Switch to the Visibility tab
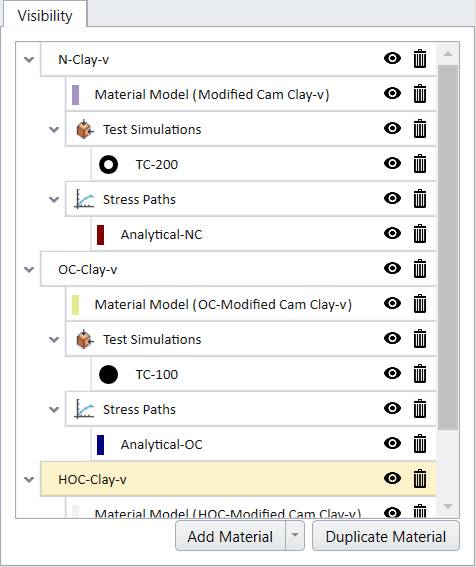The height and width of the screenshot is (567, 476). 45,16
